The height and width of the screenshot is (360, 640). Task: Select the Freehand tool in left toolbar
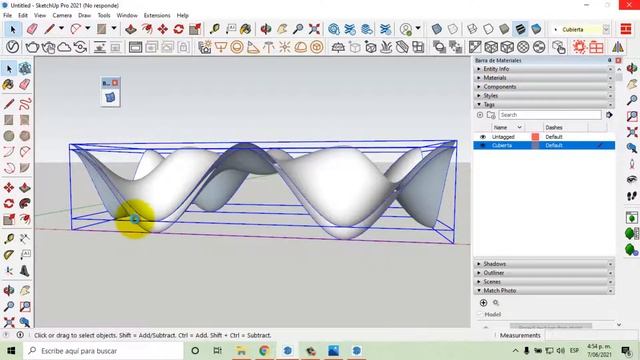tap(24, 104)
